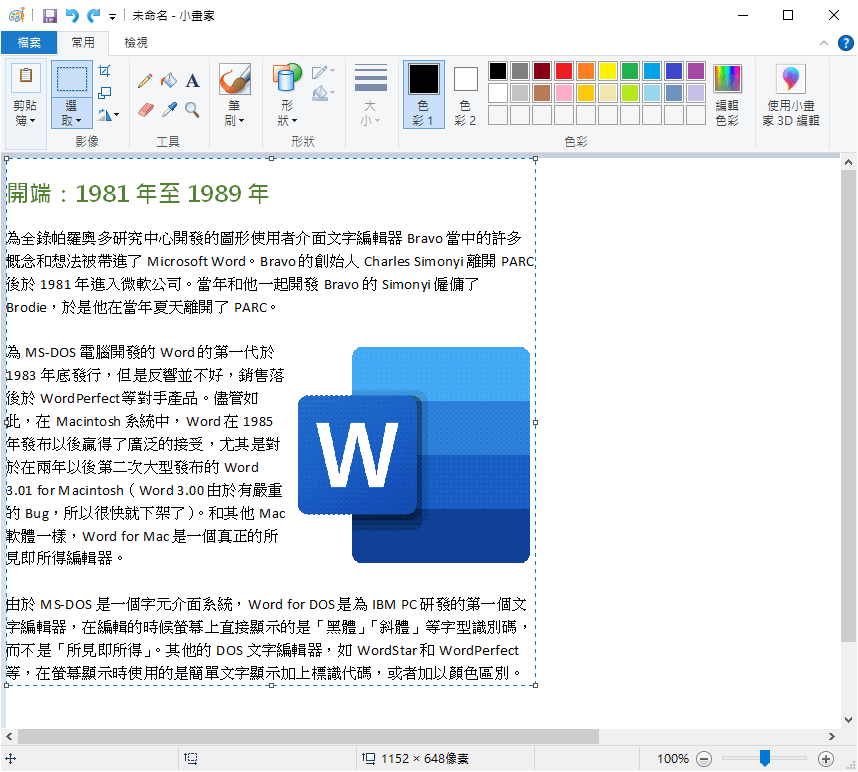Click the Resize icon in the image group

(x=104, y=93)
